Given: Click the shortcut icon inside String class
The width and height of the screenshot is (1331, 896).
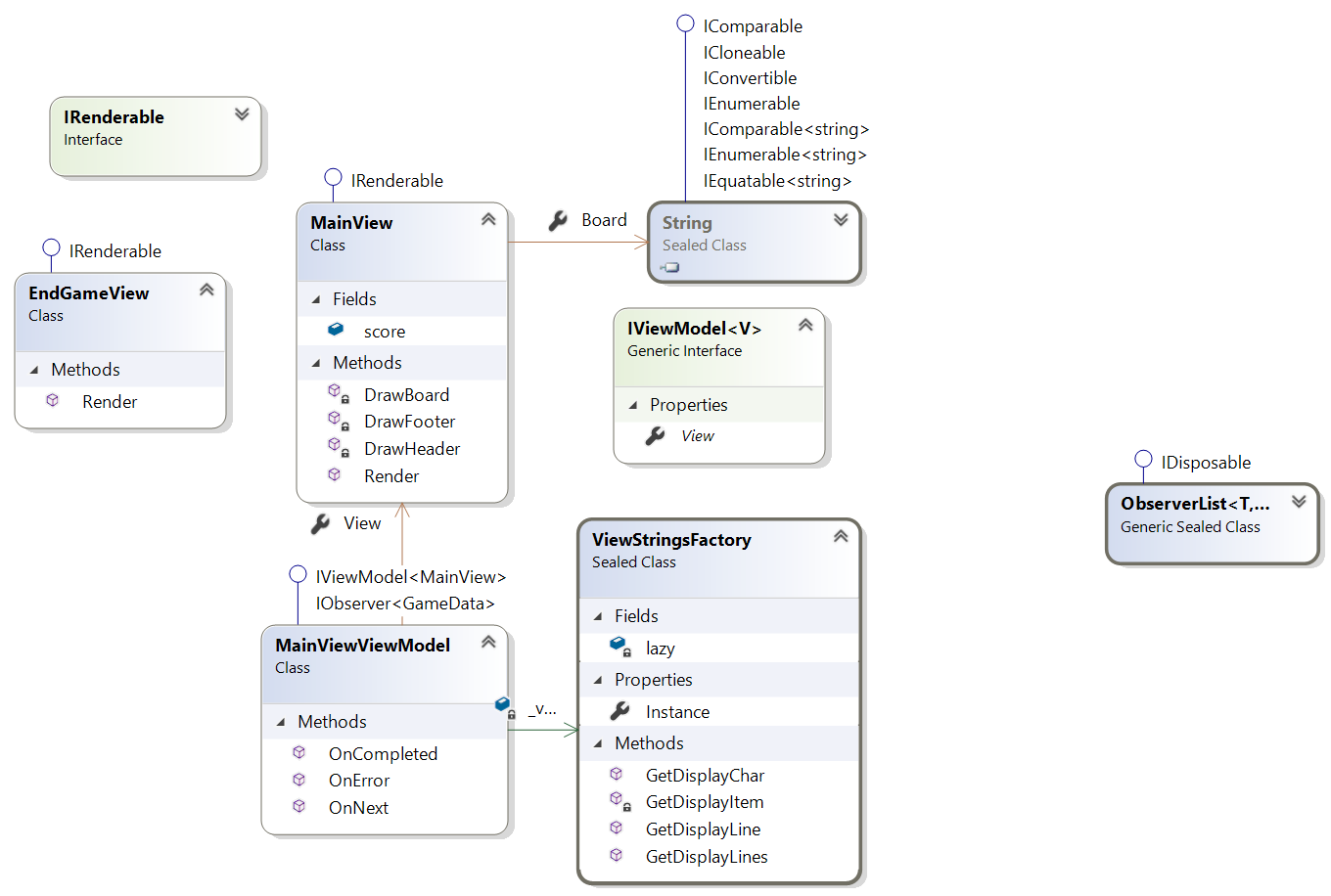Looking at the screenshot, I should pyautogui.click(x=670, y=267).
